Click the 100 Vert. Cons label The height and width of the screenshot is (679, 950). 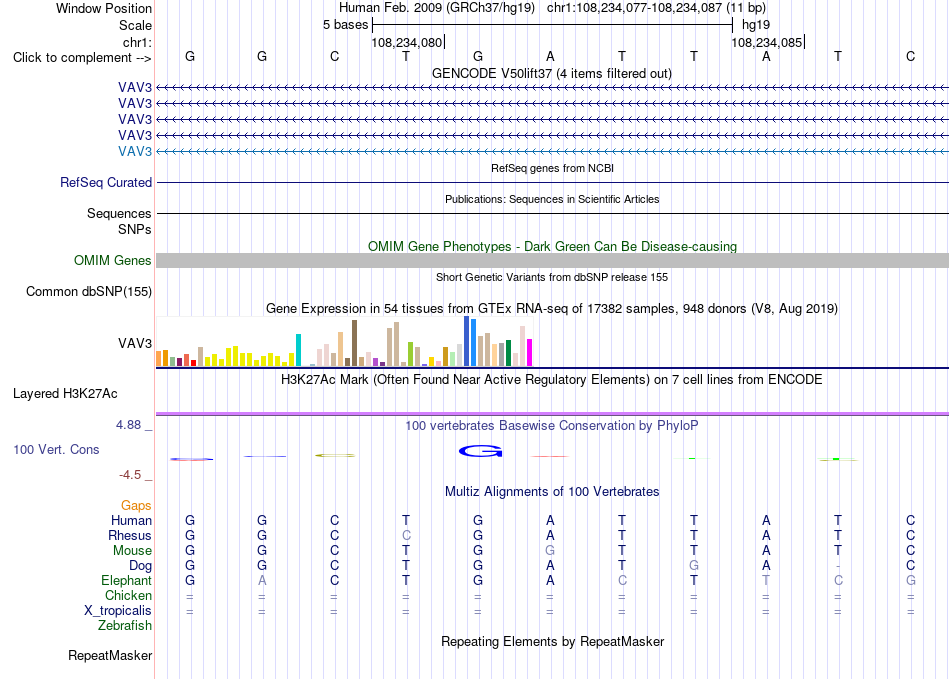[56, 449]
